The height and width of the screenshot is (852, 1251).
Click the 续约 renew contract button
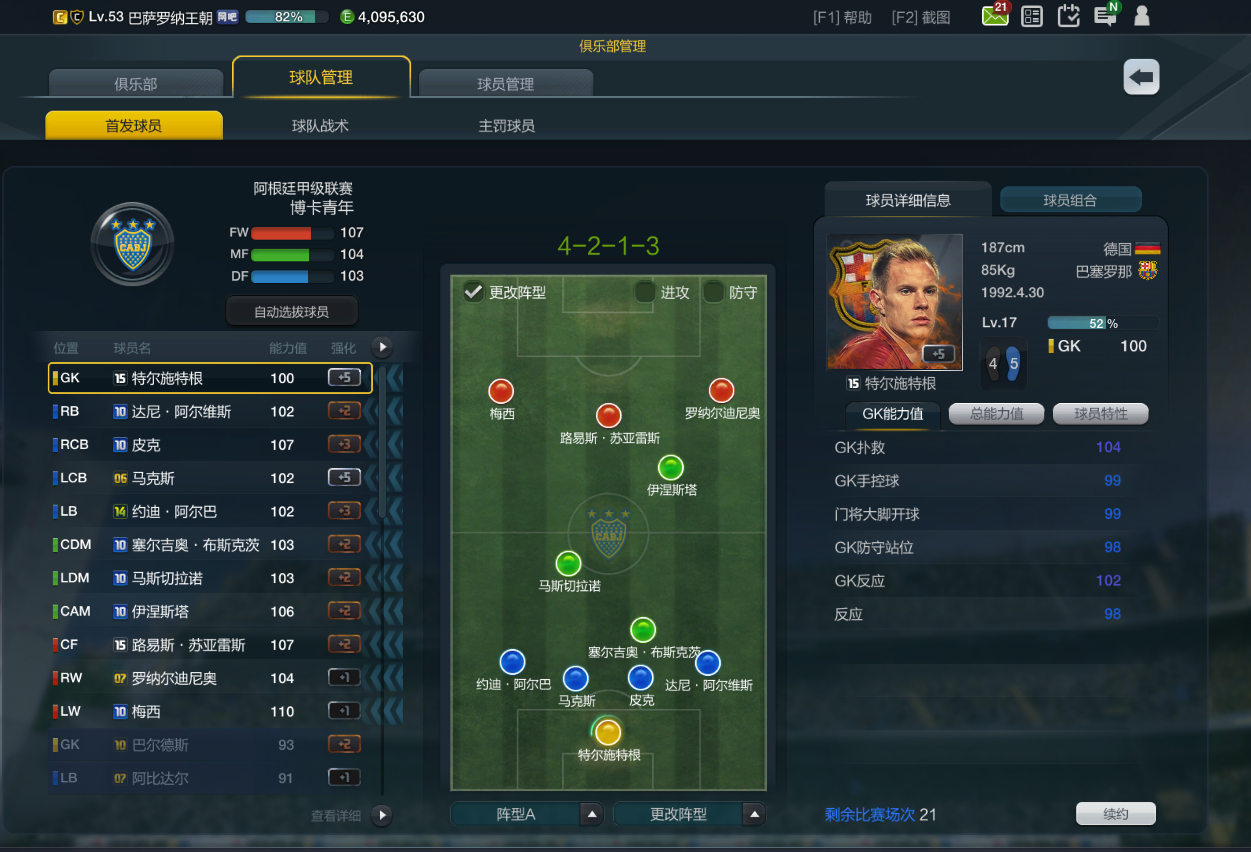pos(1116,814)
